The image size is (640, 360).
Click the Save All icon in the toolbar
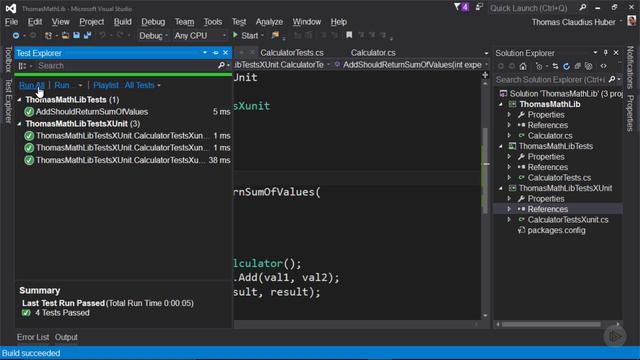click(87, 36)
